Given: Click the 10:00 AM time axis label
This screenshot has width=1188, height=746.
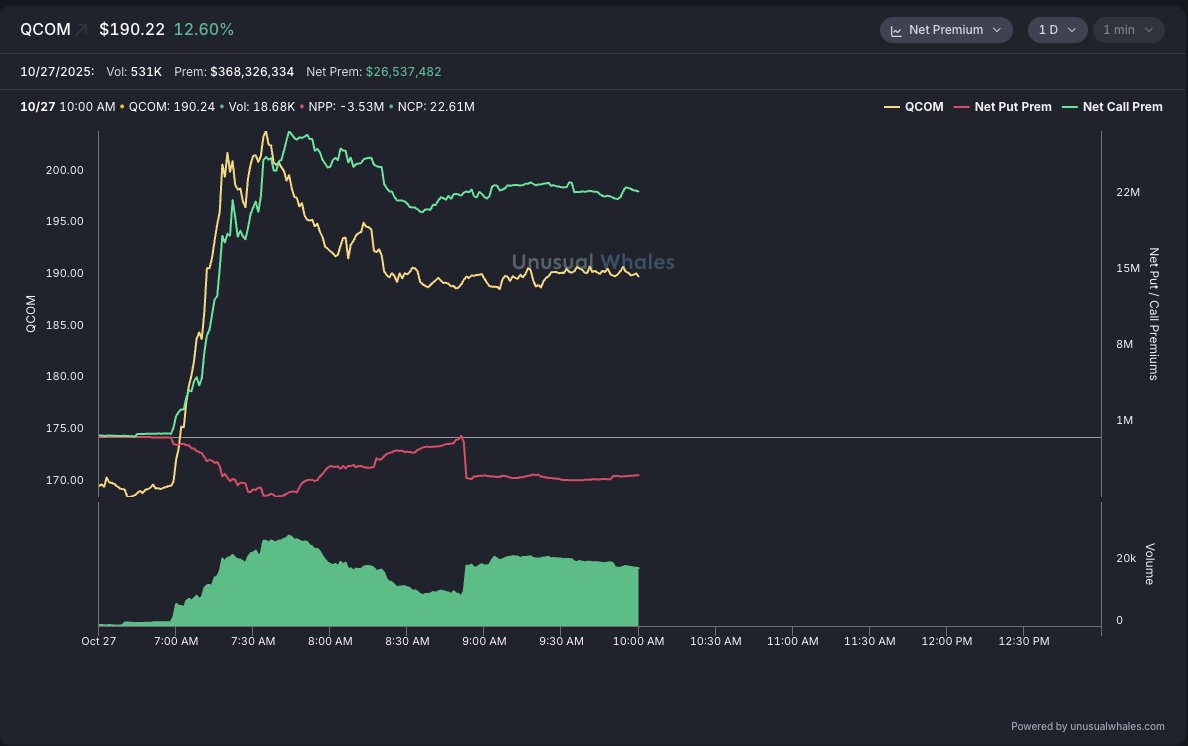Looking at the screenshot, I should click(638, 642).
